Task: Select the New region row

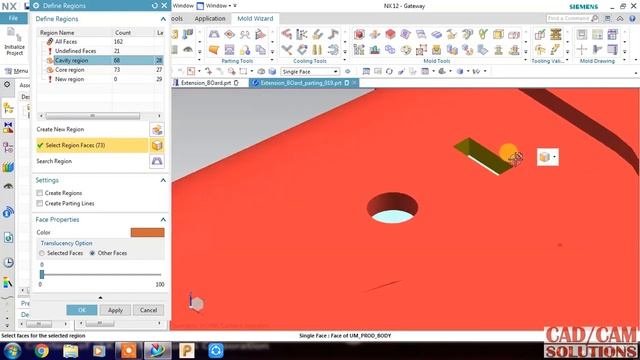Action: pyautogui.click(x=101, y=79)
